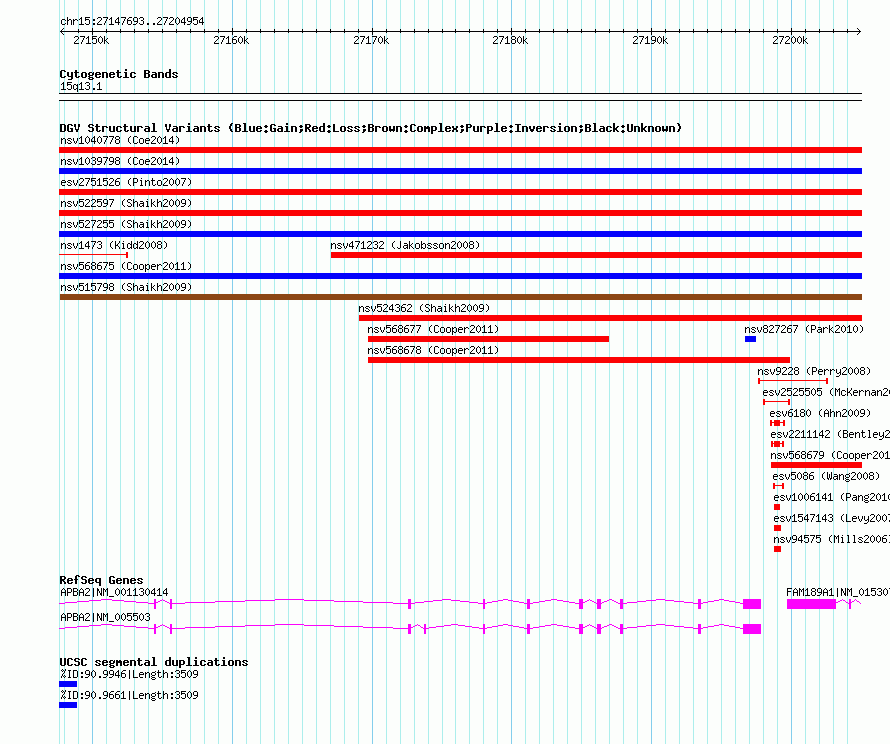This screenshot has height=744, width=890.
Task: Click the nsv9228 (Perry2008) label
Action: click(814, 371)
